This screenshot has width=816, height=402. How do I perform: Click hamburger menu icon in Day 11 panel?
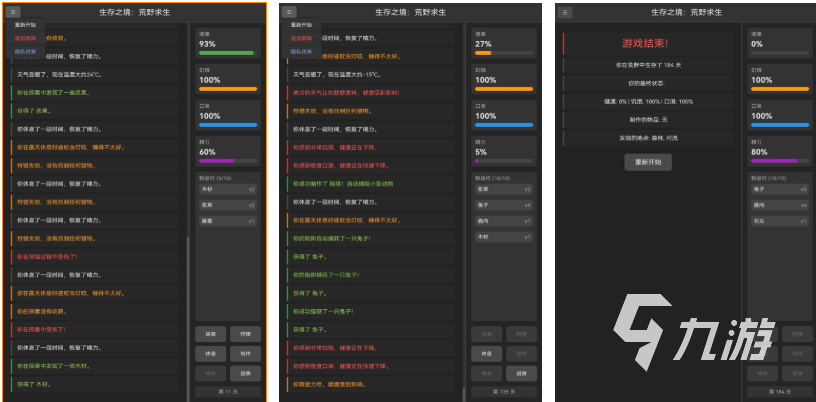tap(14, 12)
